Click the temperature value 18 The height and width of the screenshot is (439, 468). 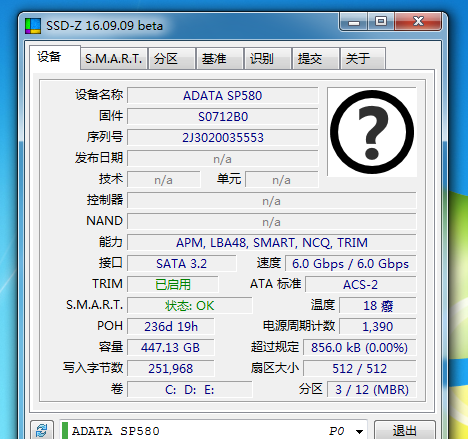pyautogui.click(x=378, y=306)
